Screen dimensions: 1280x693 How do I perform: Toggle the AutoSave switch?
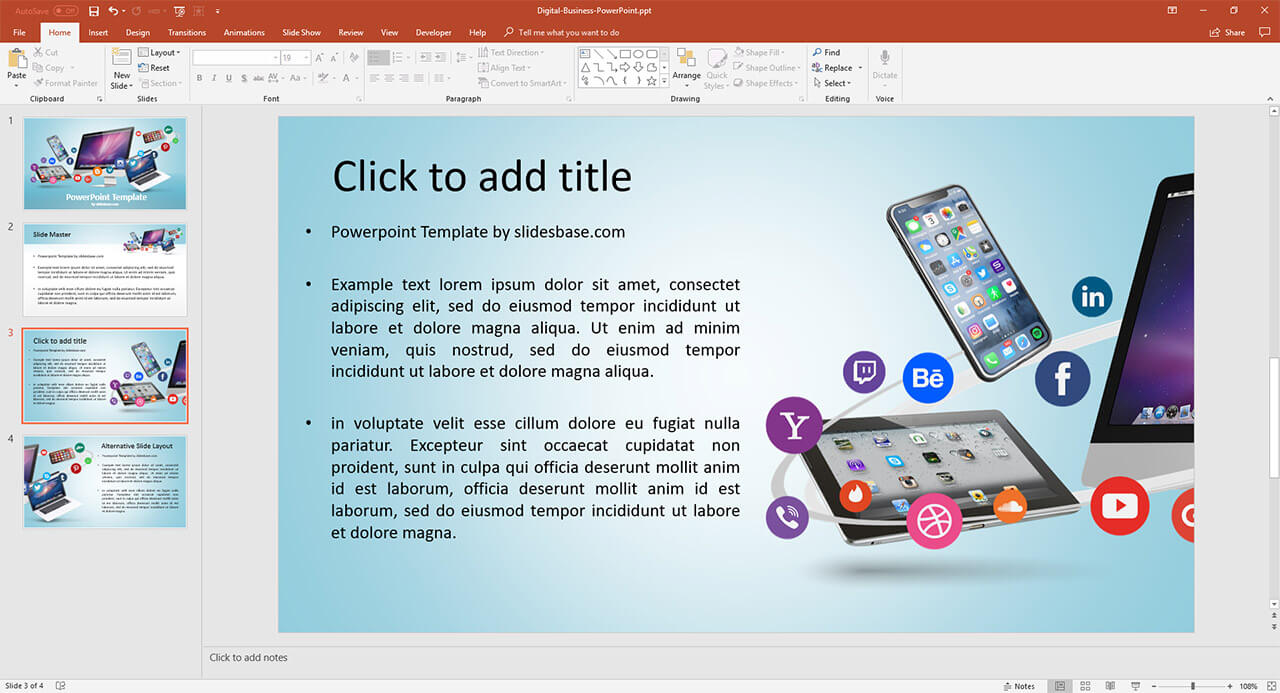click(66, 10)
